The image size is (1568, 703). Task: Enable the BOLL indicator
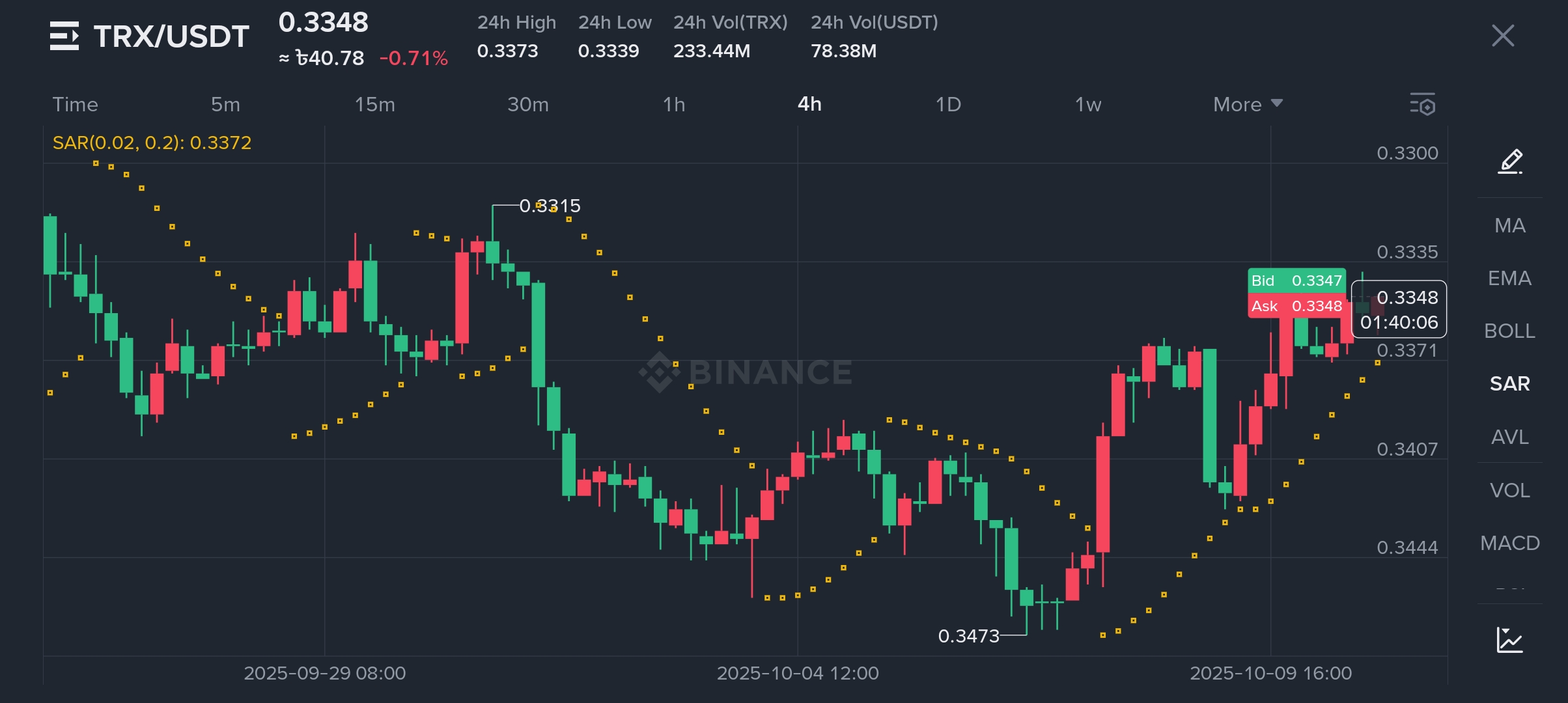pyautogui.click(x=1509, y=331)
